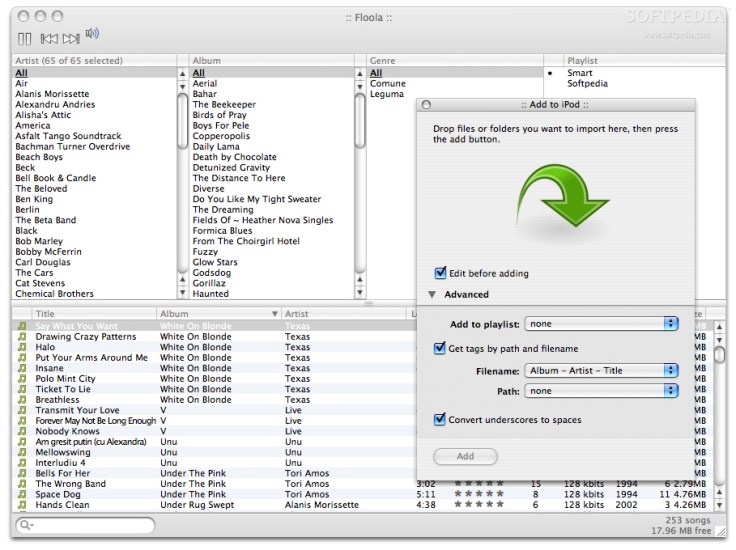Click the music icon next to Halo
The image size is (736, 550).
coord(21,347)
